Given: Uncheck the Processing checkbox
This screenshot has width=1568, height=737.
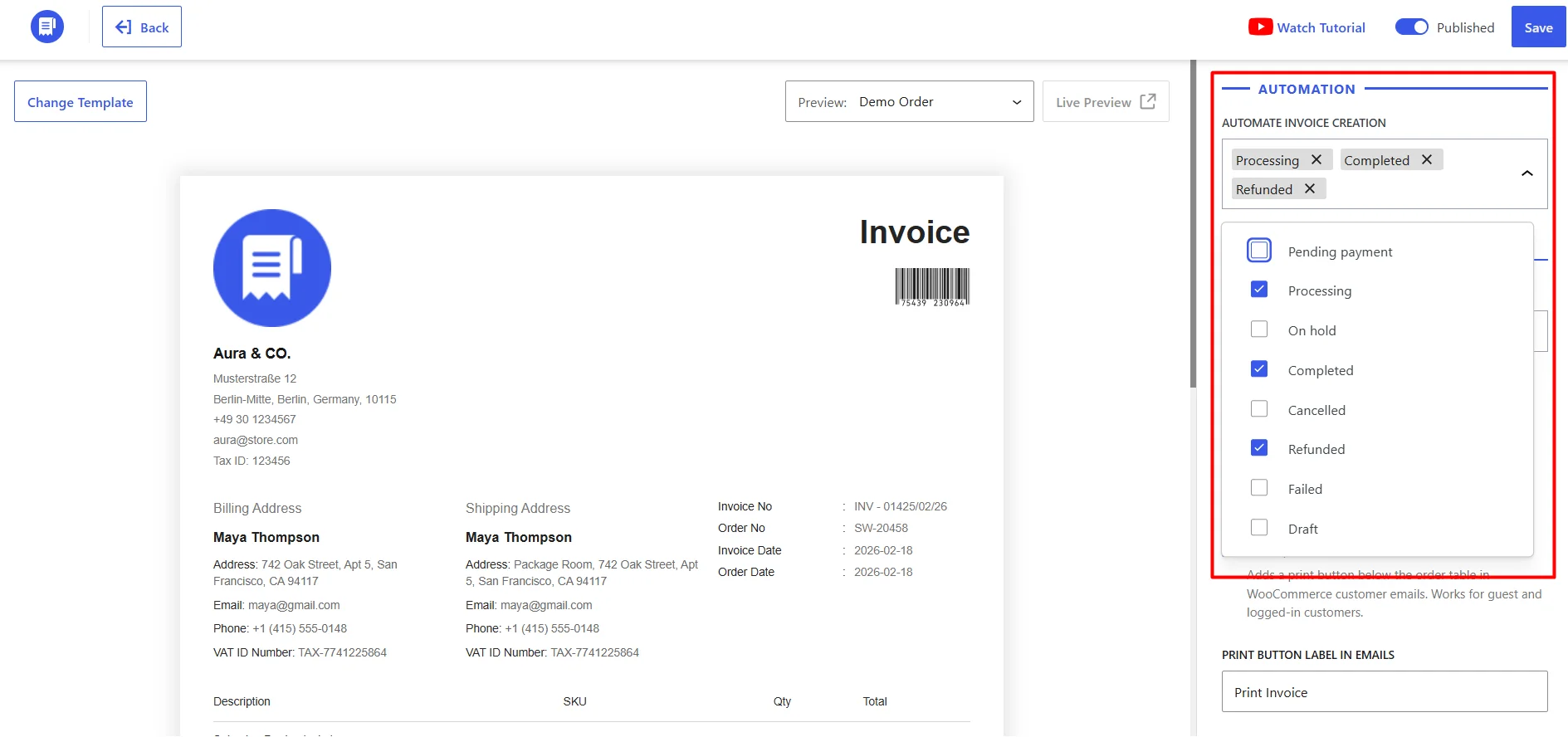Looking at the screenshot, I should [x=1259, y=290].
